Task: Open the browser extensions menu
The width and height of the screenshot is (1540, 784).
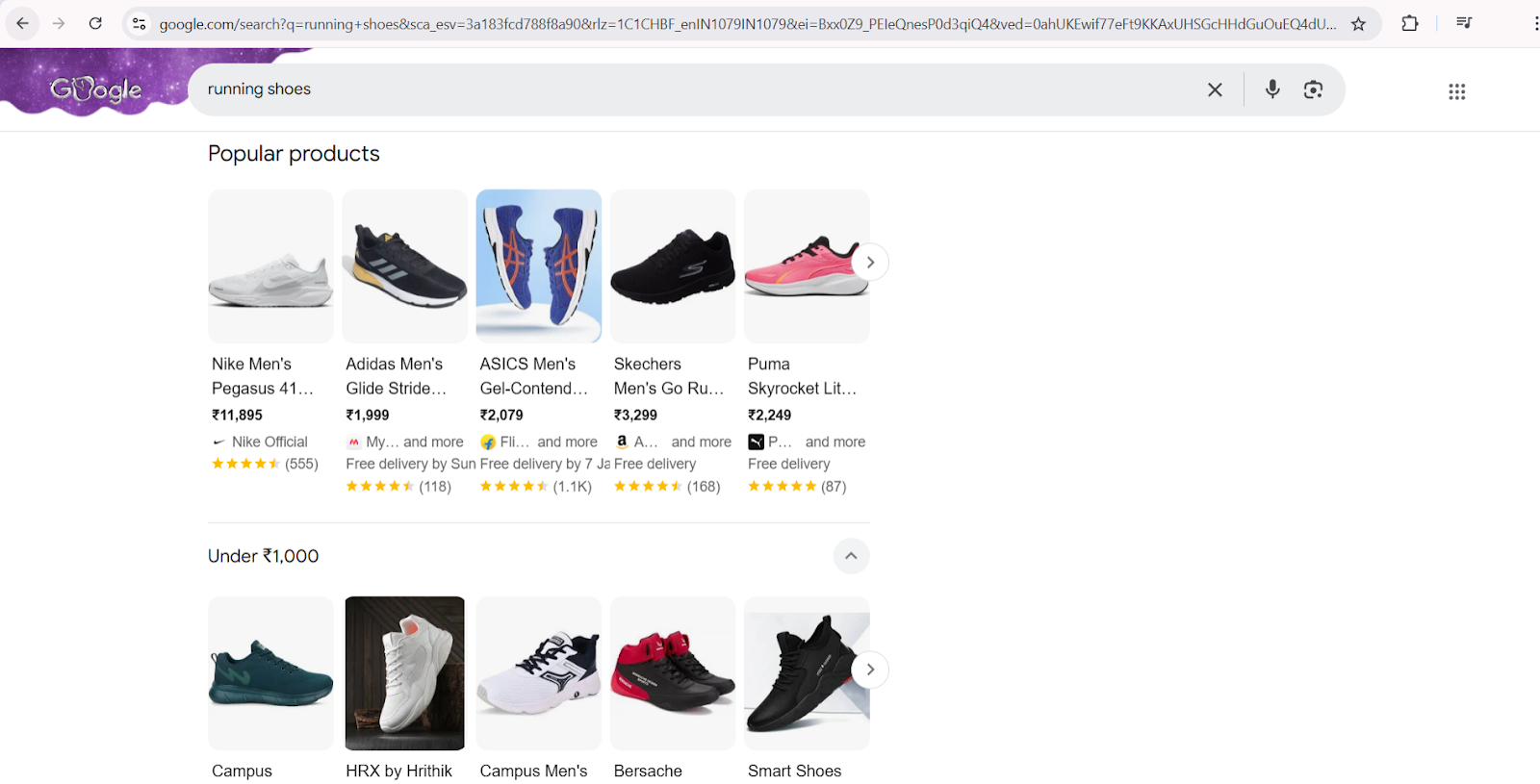Action: 1410,24
